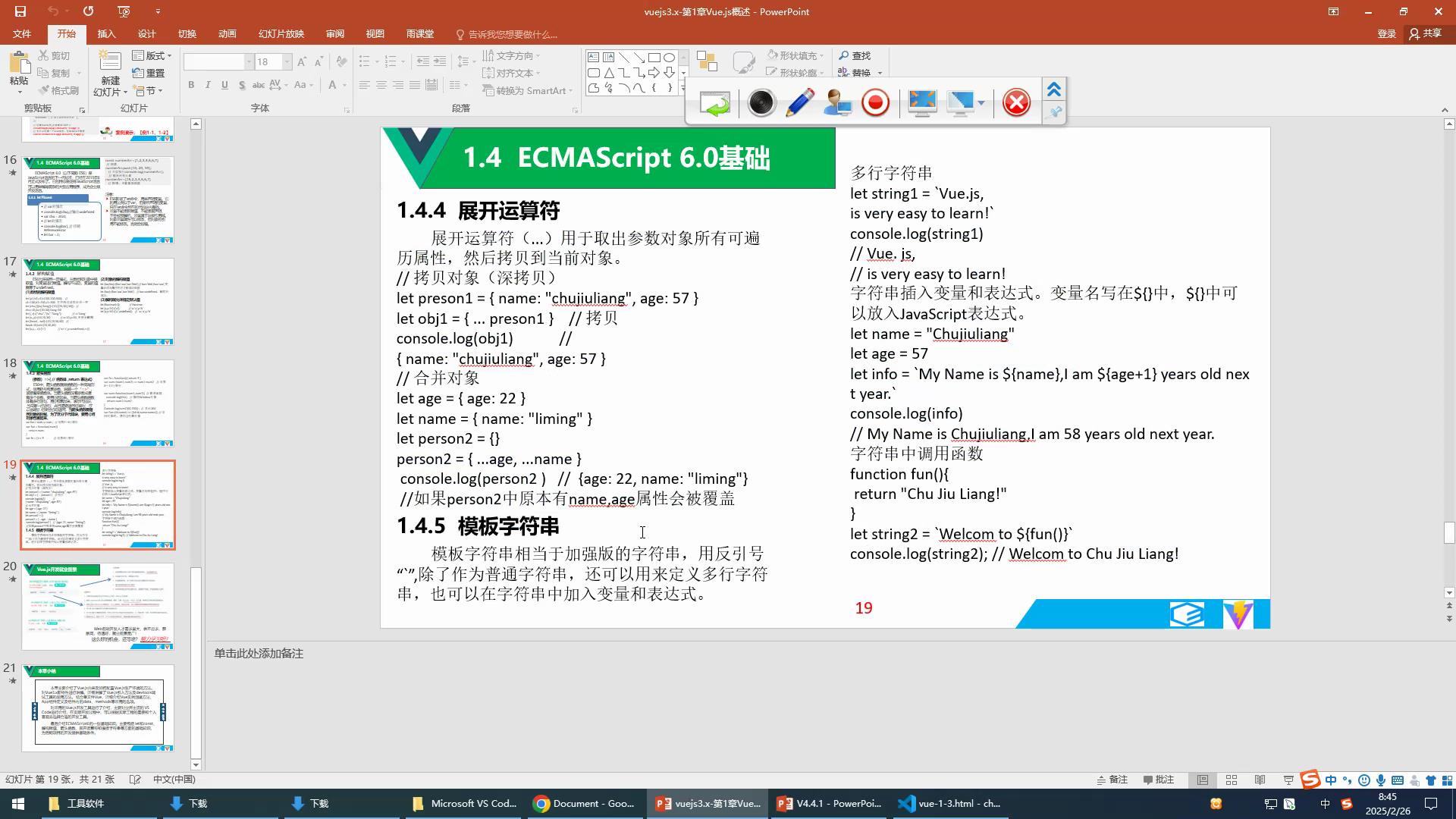Open the Insert (插入) ribbon tab
The width and height of the screenshot is (1456, 819).
click(x=106, y=34)
